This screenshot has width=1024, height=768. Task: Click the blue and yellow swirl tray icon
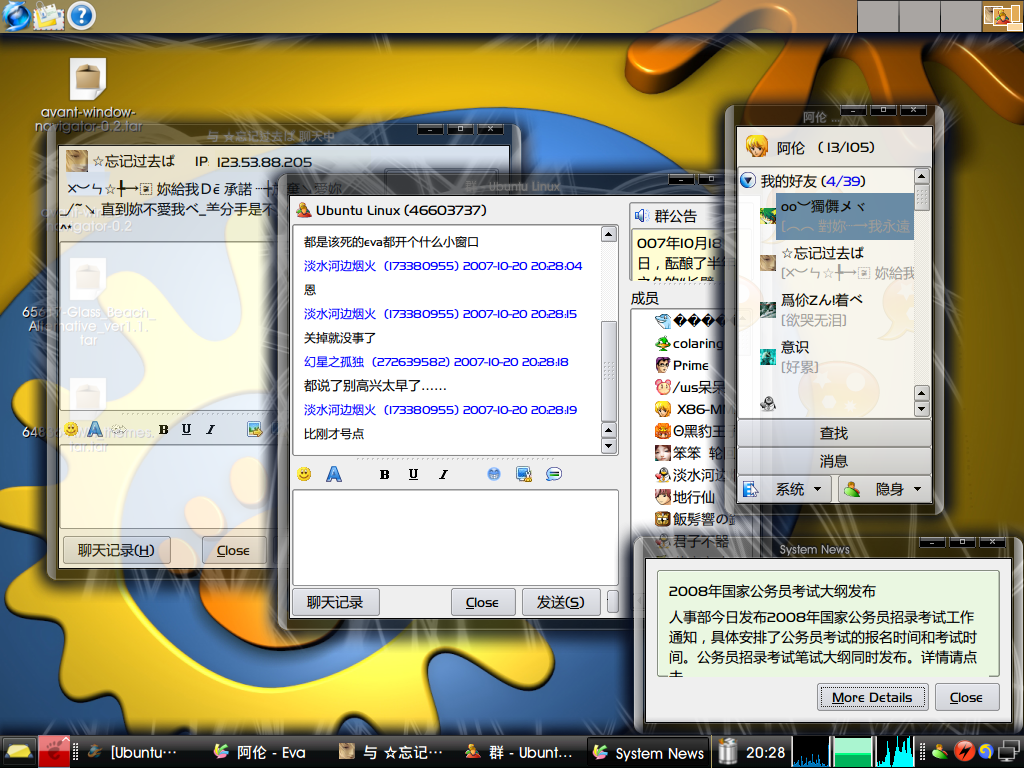coord(985,752)
